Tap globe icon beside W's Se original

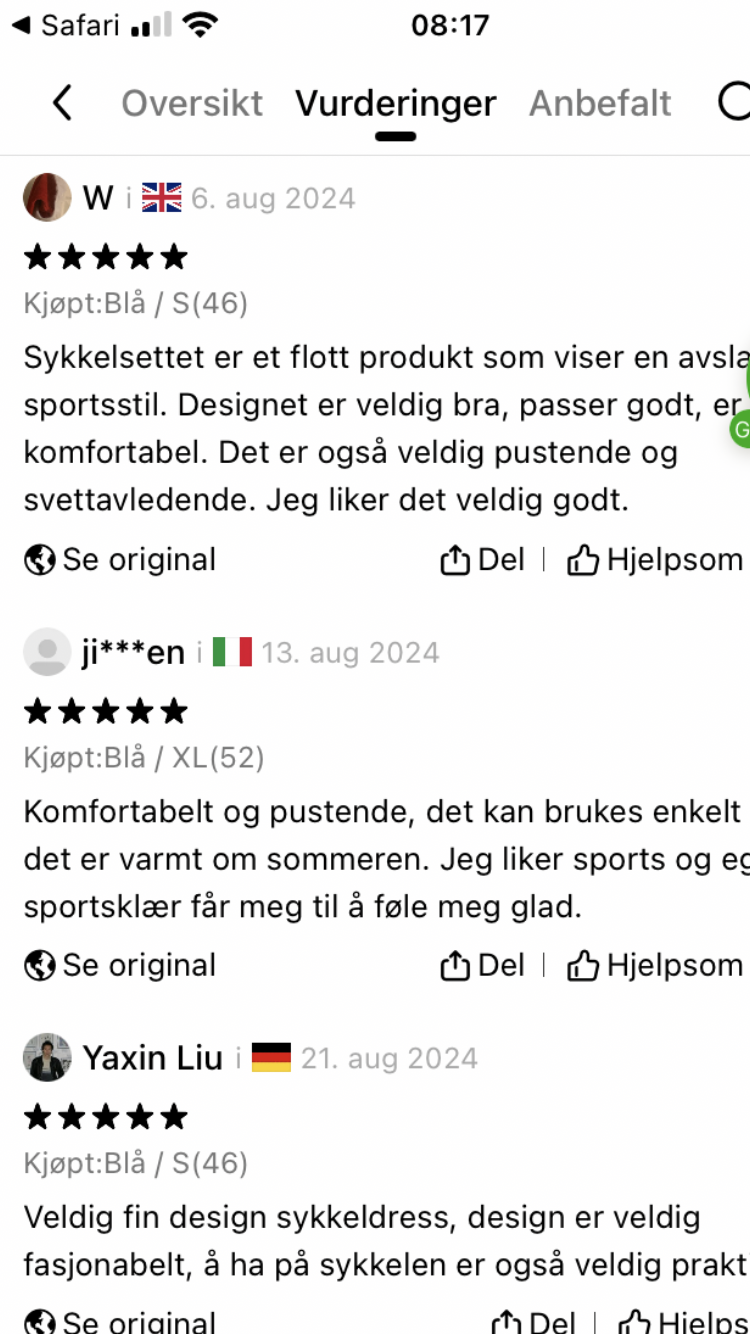[x=40, y=561]
